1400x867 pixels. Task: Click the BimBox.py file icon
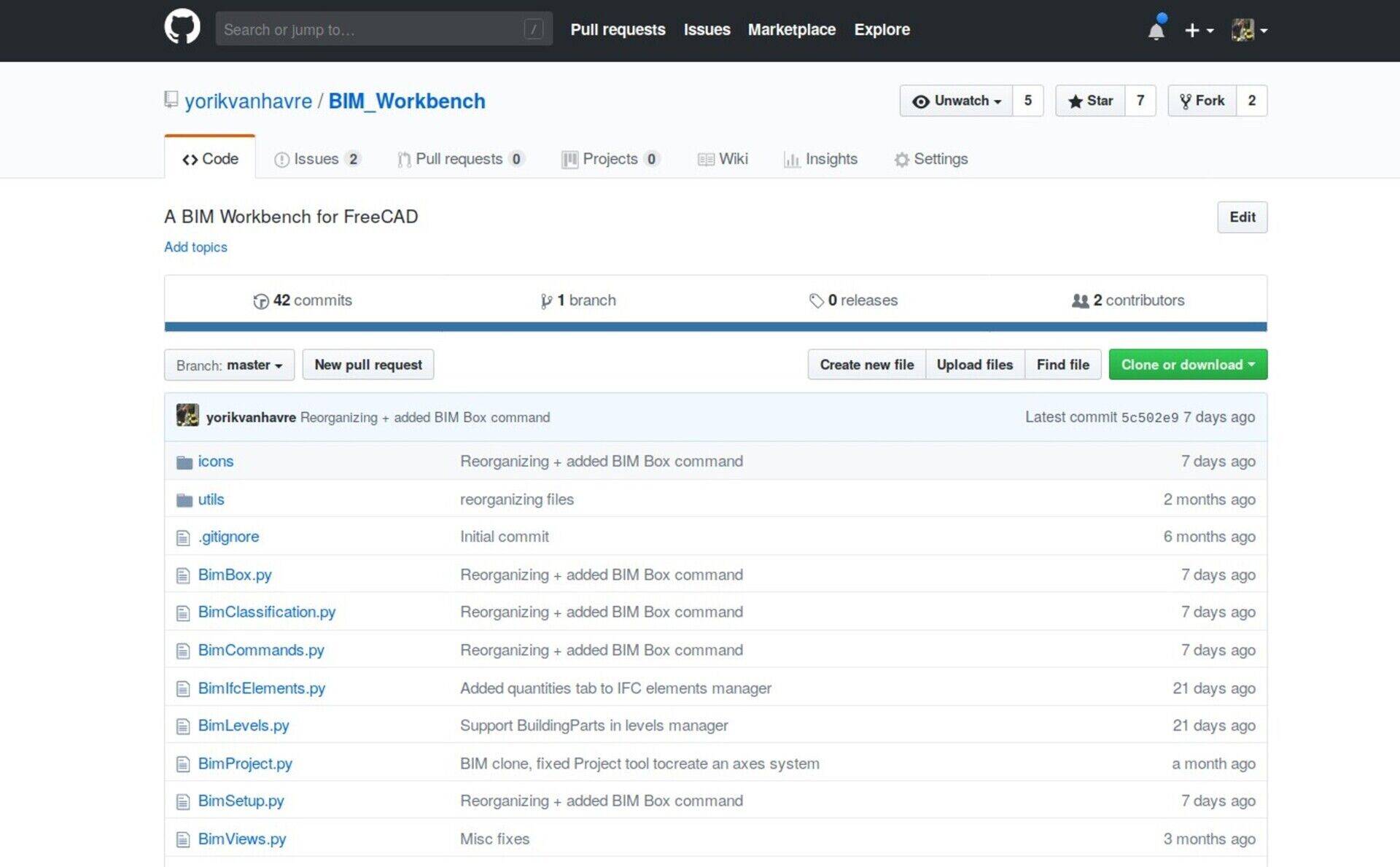[x=183, y=576]
